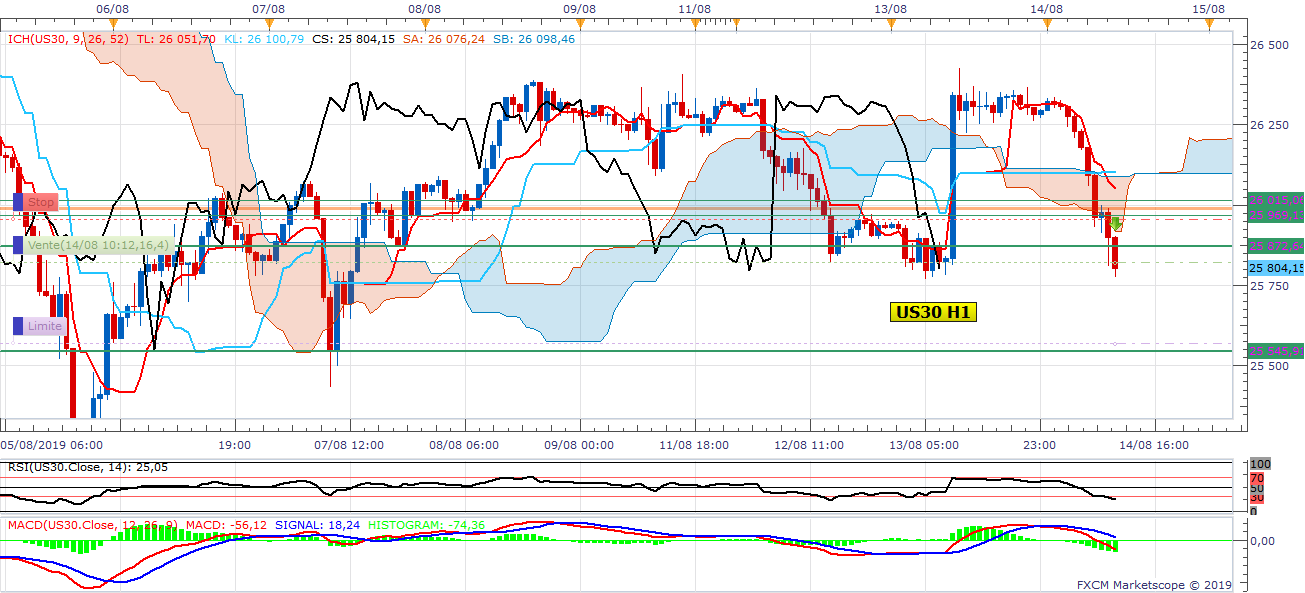Screen dimensions: 1305x593
Task: Select the ICH(US30, 9, 26, 52) indicator label
Action: (67, 39)
